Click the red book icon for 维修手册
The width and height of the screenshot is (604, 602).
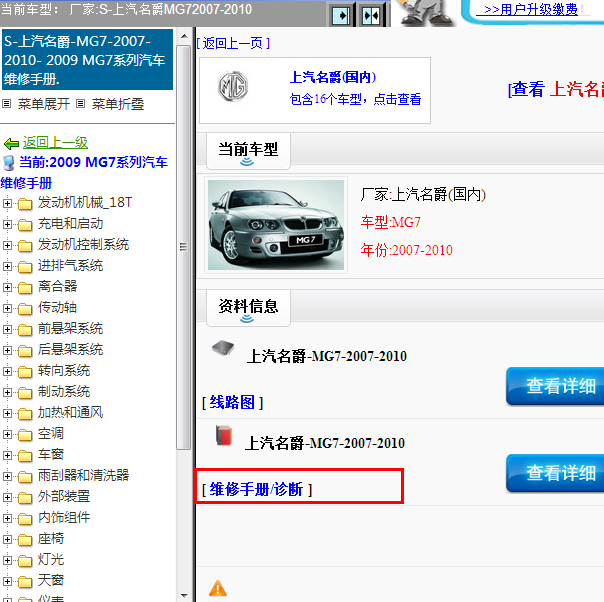click(223, 435)
